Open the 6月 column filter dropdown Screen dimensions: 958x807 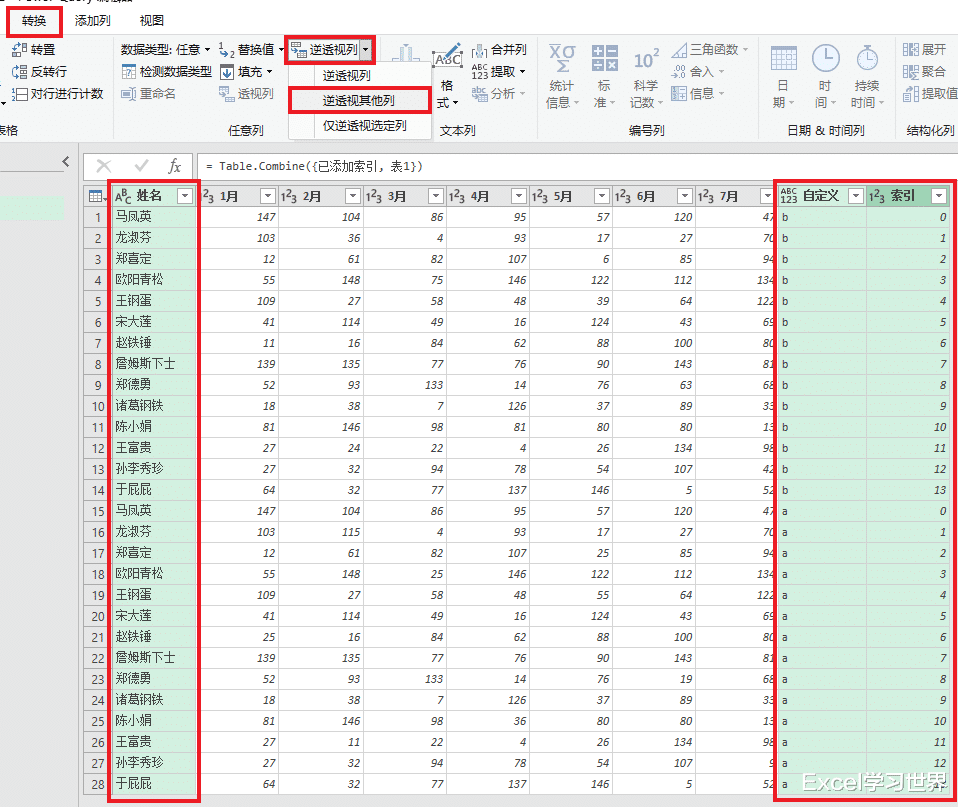[685, 196]
